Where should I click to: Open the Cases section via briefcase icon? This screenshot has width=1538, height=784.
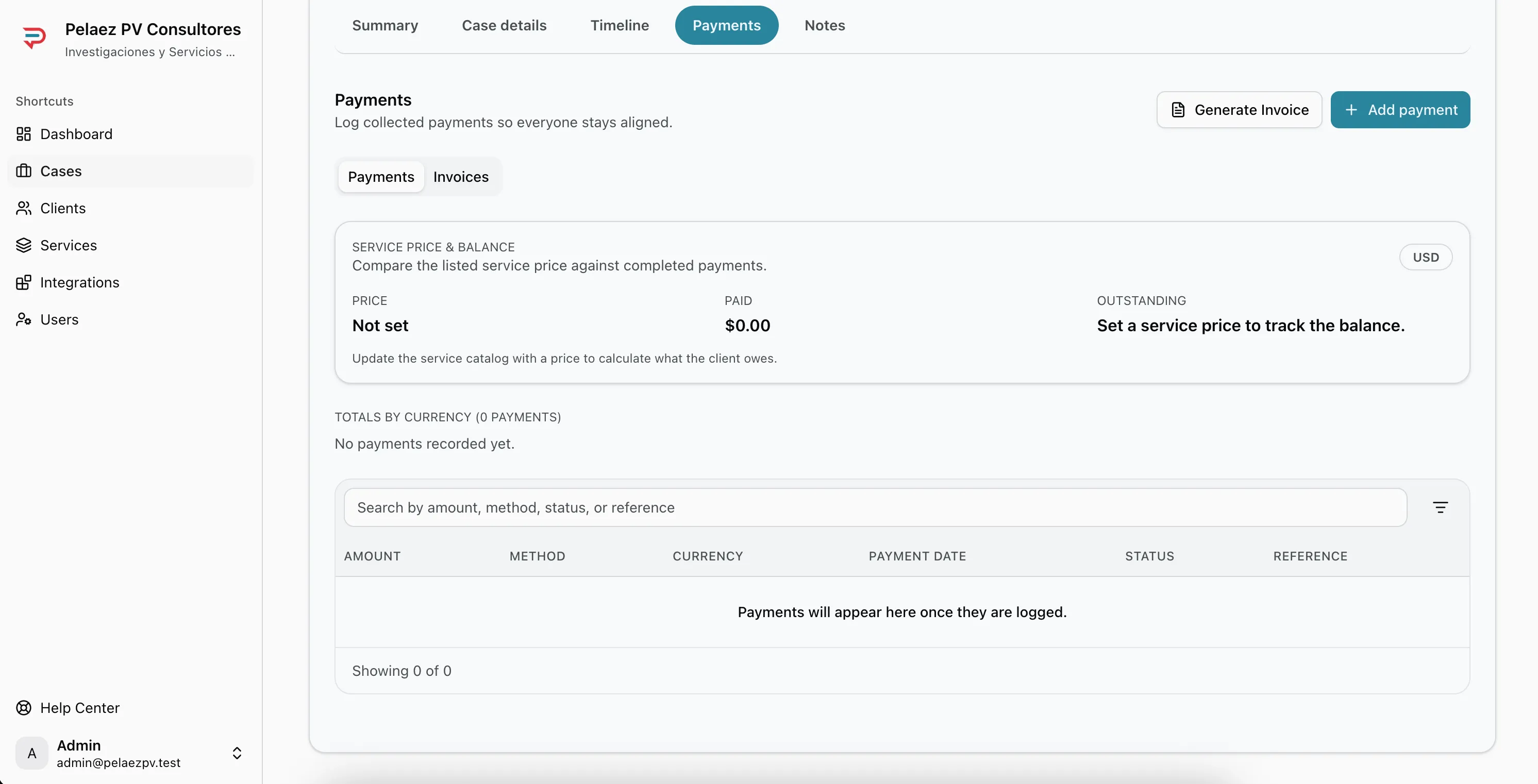pos(24,171)
